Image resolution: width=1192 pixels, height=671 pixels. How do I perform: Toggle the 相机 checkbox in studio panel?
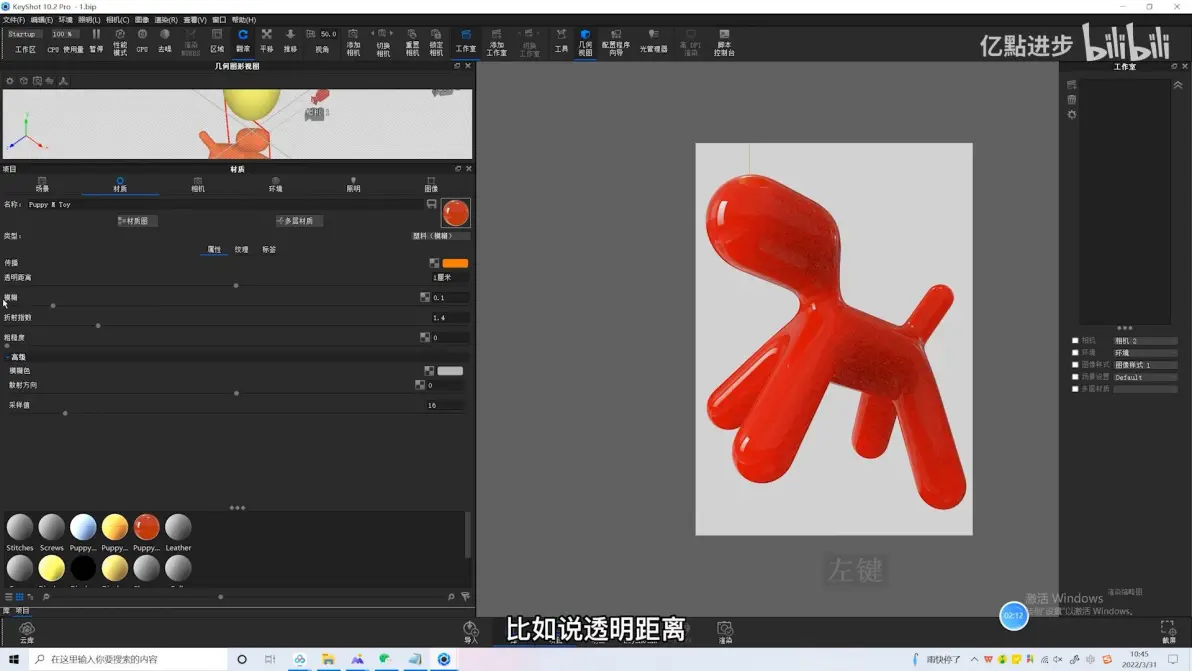(1075, 340)
